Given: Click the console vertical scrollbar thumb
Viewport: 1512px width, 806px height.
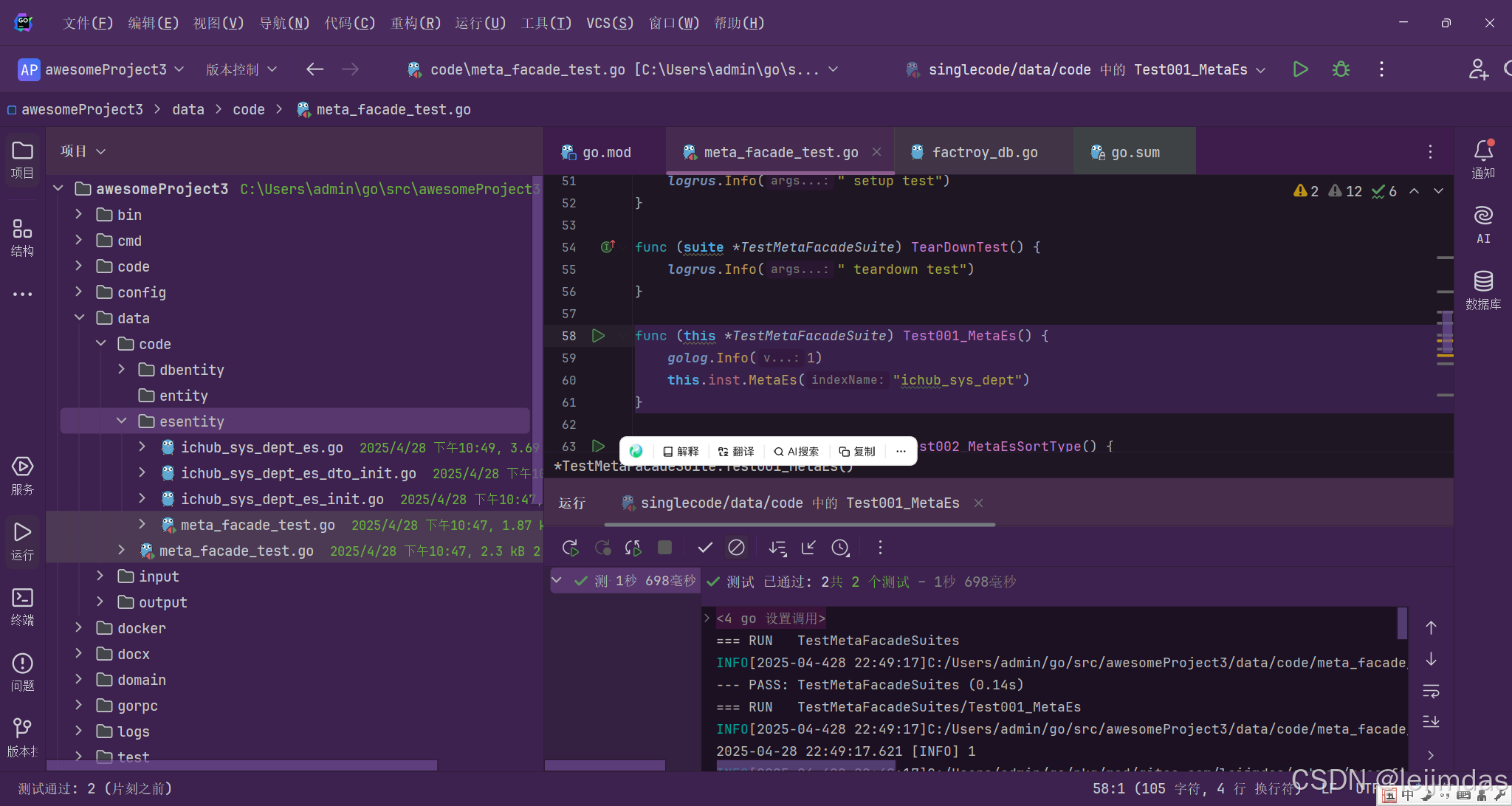Looking at the screenshot, I should pyautogui.click(x=1402, y=624).
